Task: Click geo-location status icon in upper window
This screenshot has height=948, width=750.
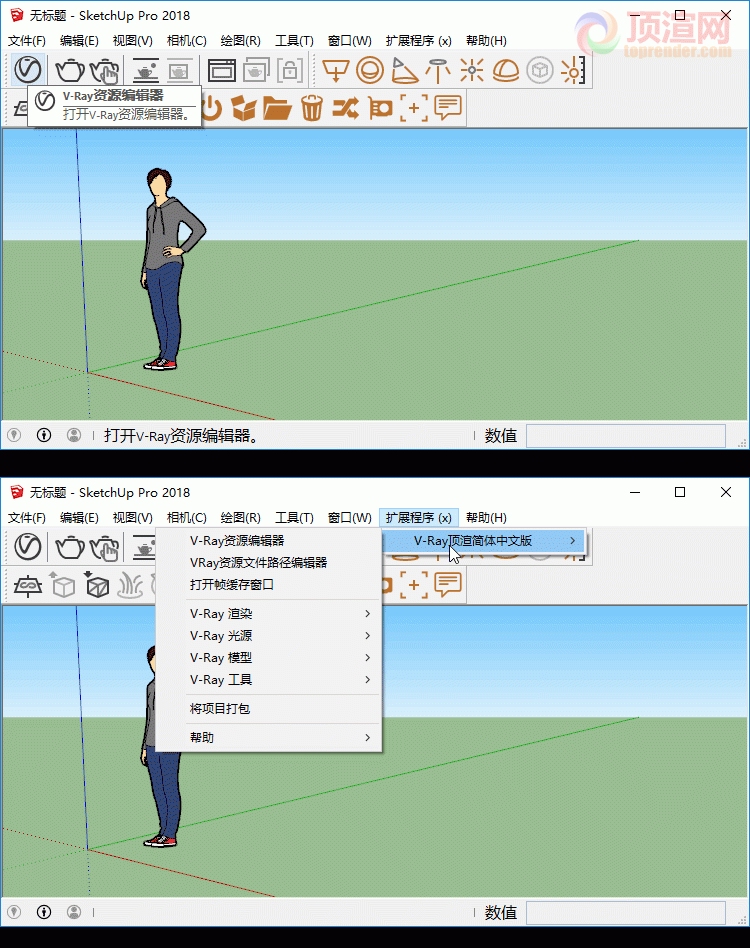Action: 15,435
